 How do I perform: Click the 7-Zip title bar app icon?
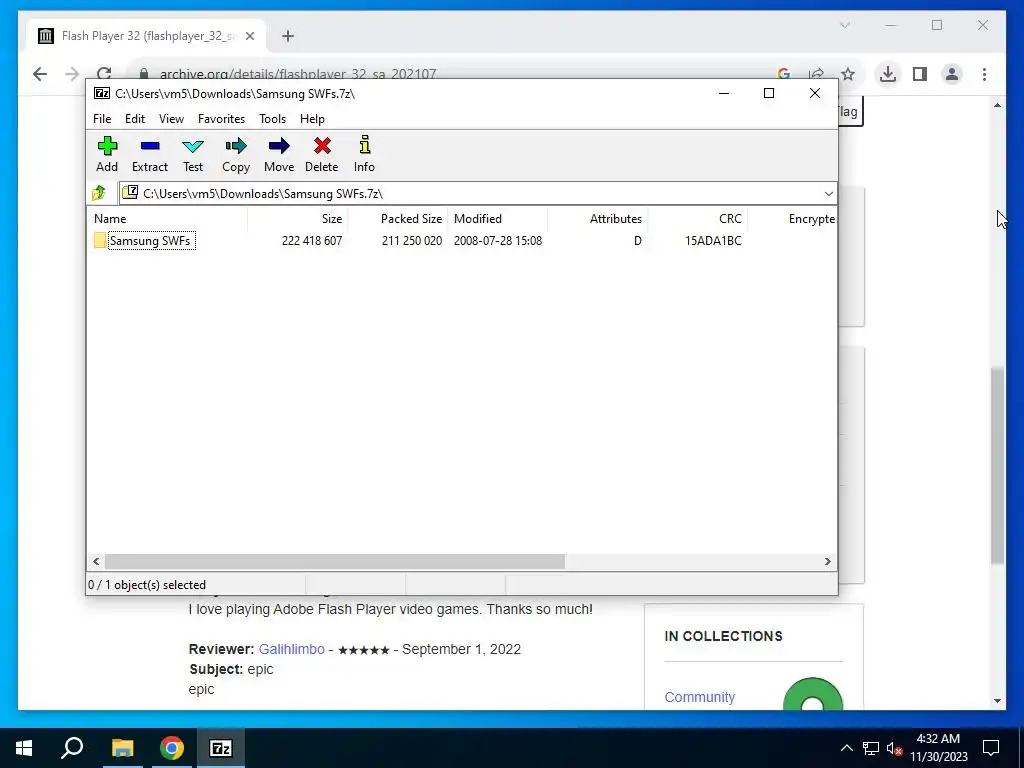pyautogui.click(x=102, y=93)
